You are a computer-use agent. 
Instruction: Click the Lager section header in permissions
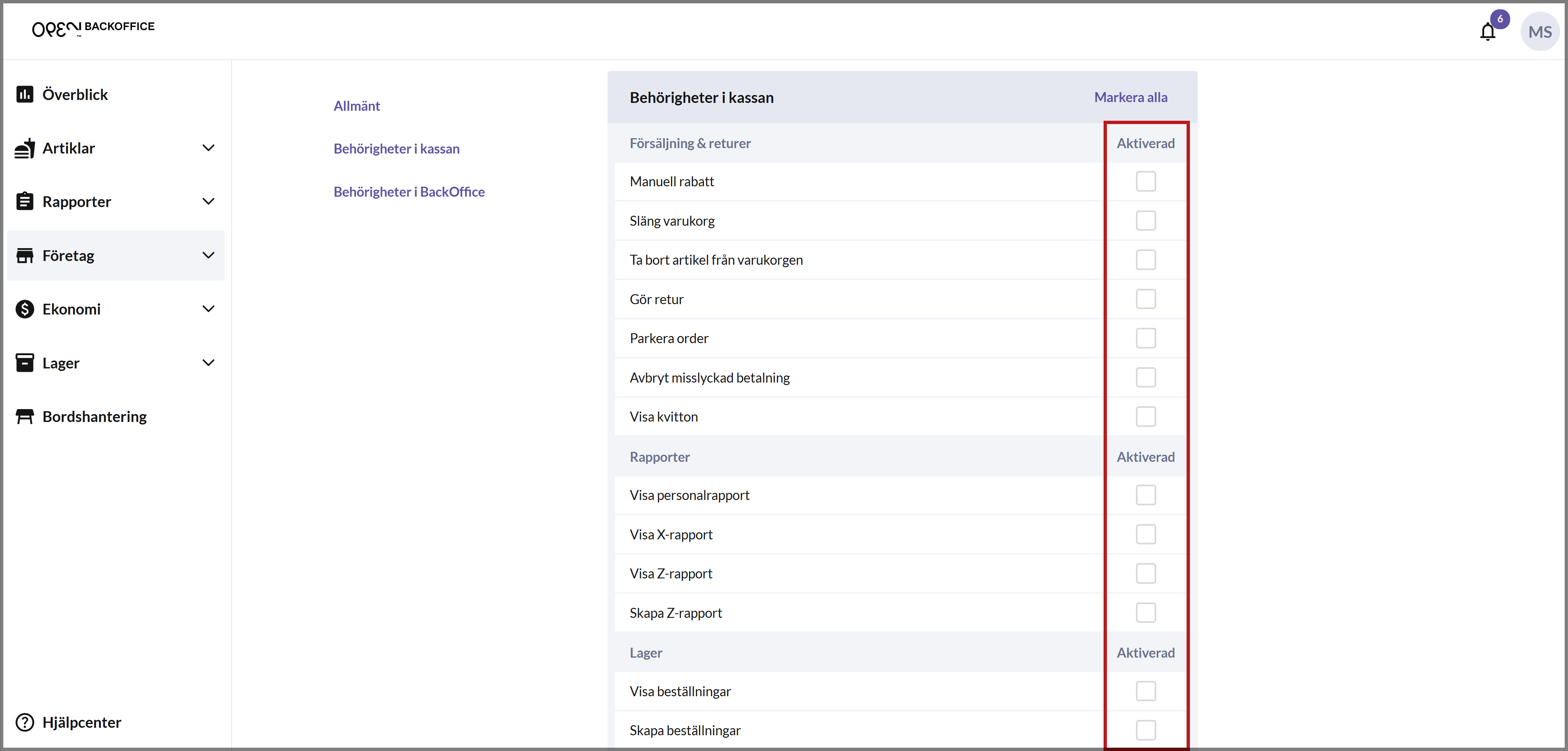tap(646, 653)
